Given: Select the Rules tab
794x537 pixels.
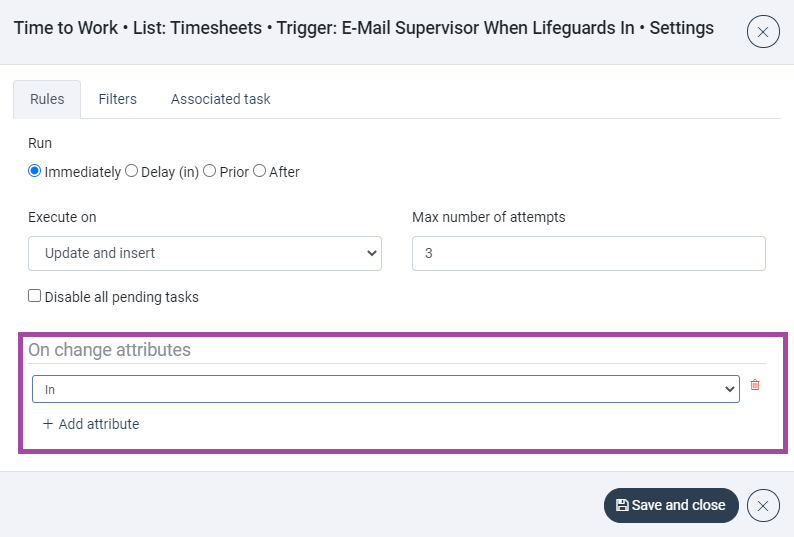Looking at the screenshot, I should pos(47,99).
